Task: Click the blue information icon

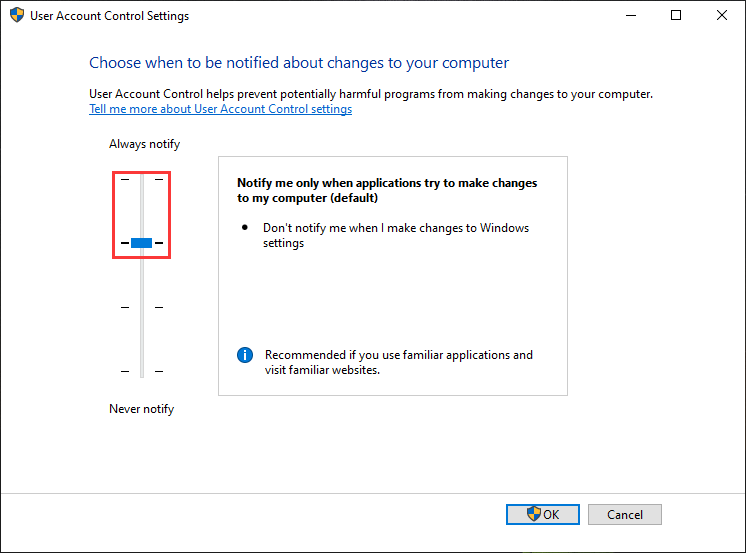Action: tap(245, 355)
